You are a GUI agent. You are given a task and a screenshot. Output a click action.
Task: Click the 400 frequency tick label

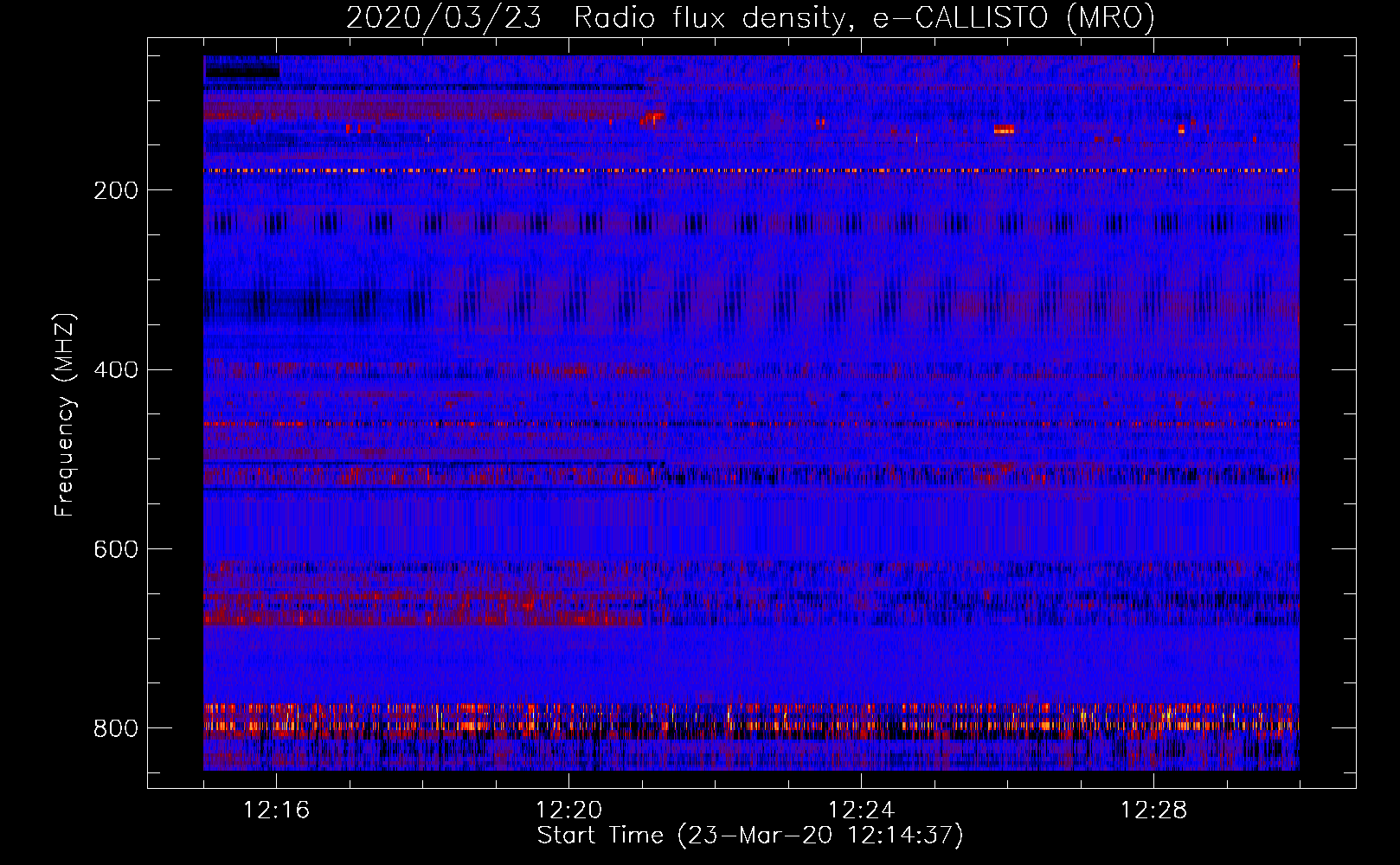click(x=116, y=370)
